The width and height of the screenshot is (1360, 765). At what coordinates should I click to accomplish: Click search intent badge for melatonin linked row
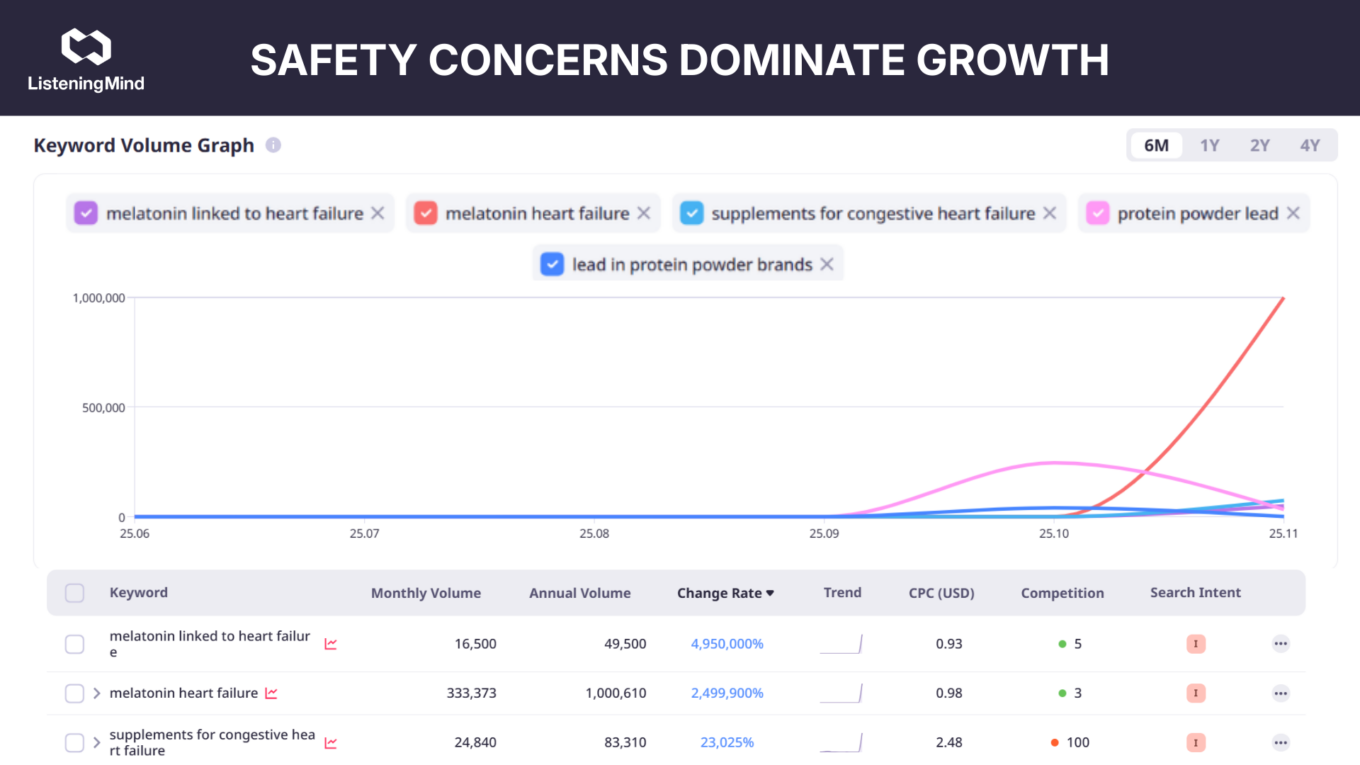1195,644
